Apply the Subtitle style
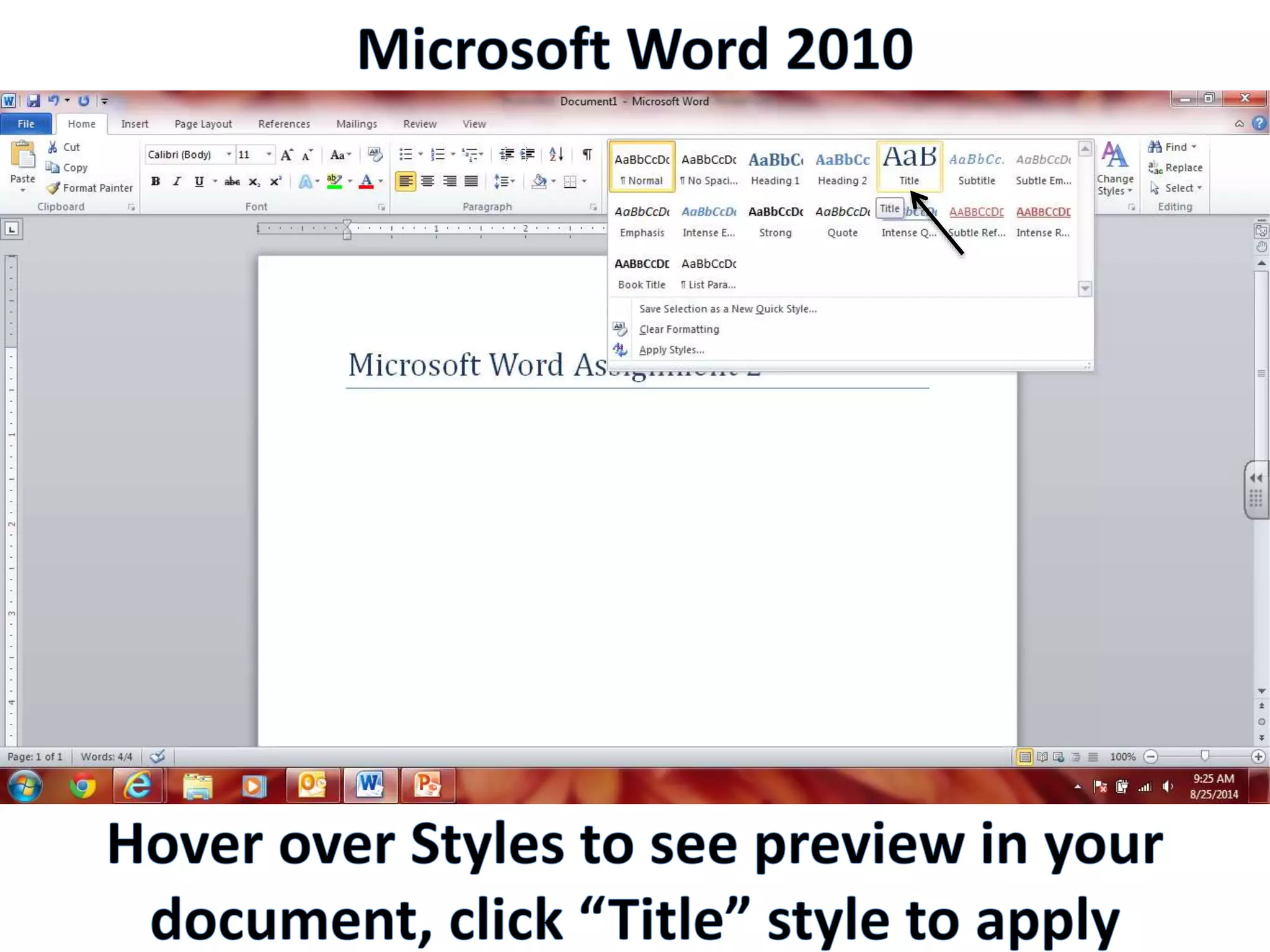 tap(976, 166)
